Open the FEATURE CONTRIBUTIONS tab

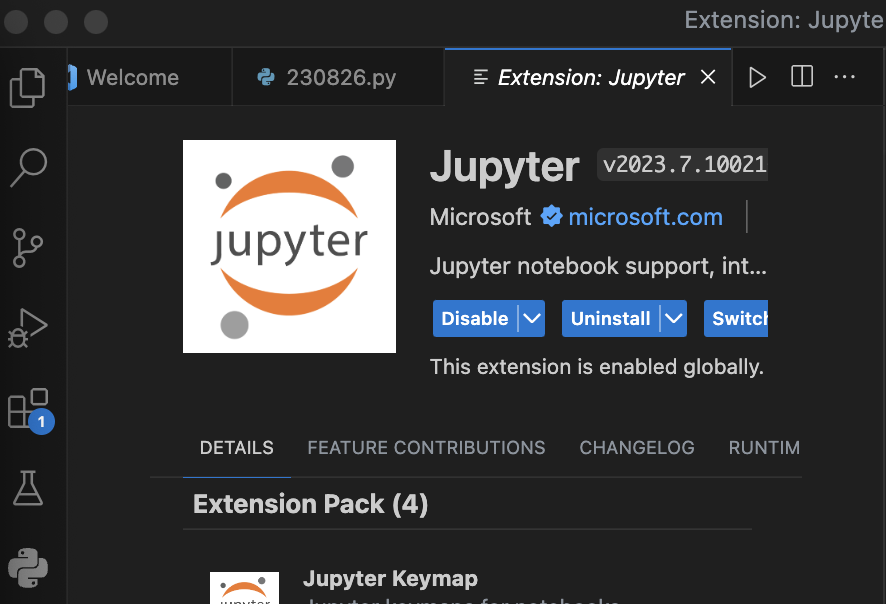coord(427,448)
